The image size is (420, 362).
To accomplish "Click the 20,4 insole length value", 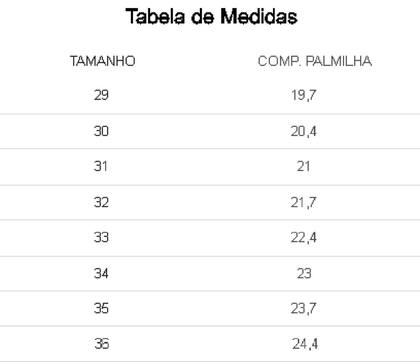I will (303, 131).
